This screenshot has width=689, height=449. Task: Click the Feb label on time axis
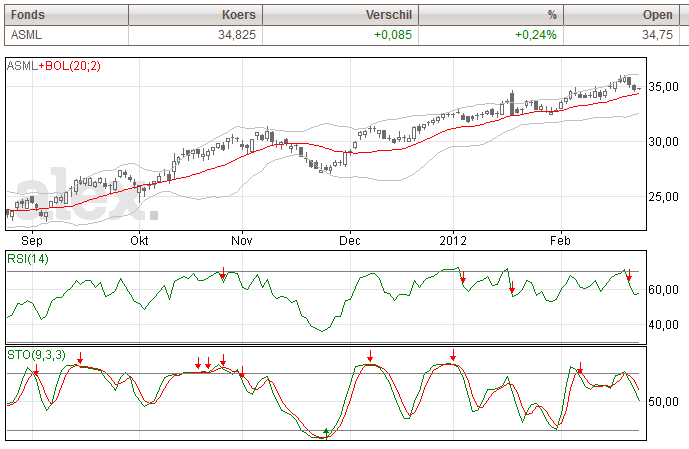560,241
